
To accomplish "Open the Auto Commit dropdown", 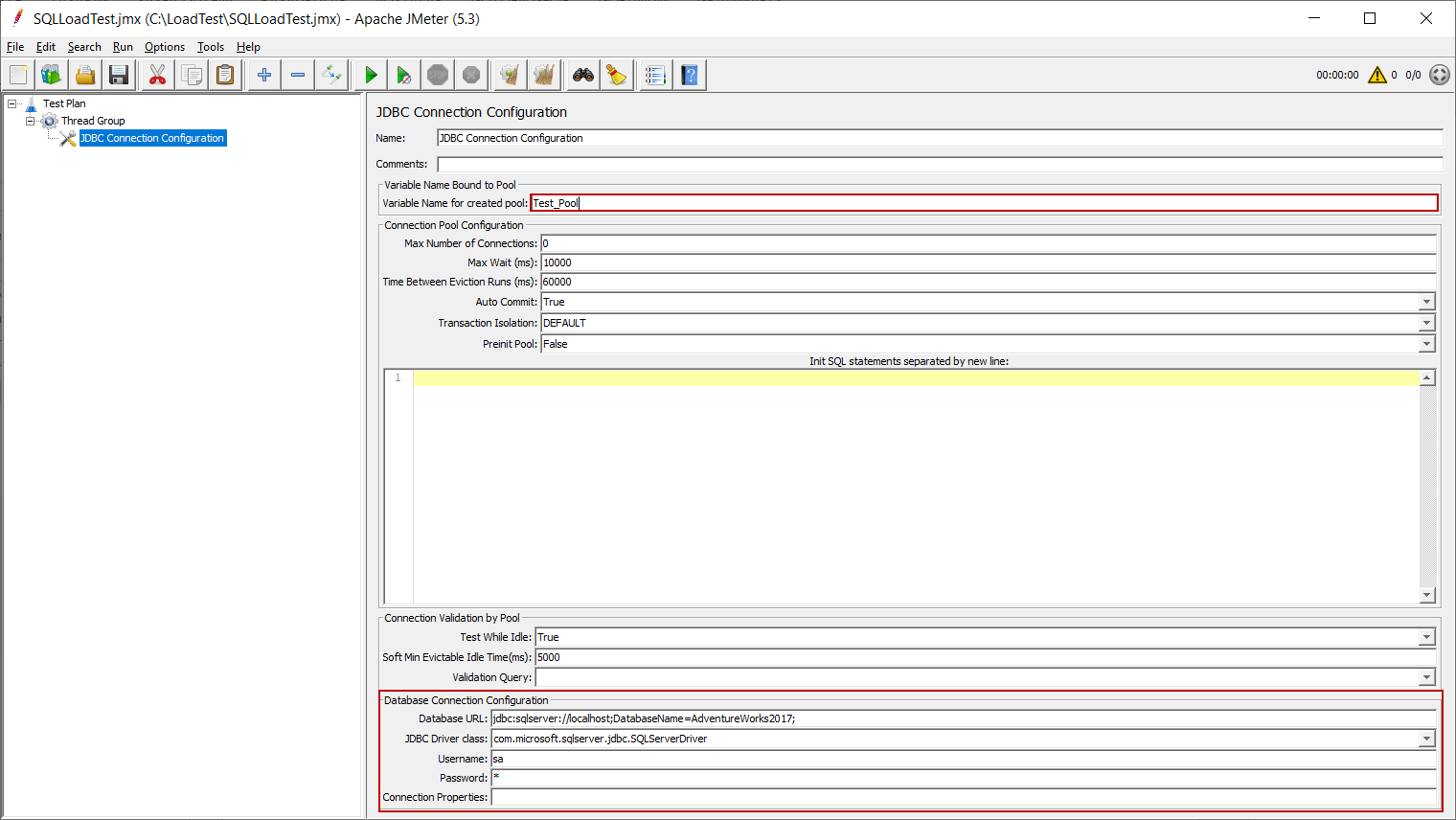I will (x=1426, y=302).
